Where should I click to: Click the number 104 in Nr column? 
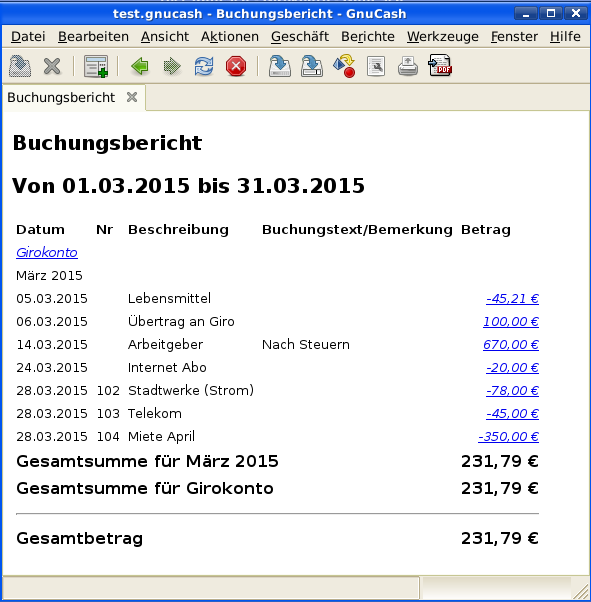click(108, 437)
